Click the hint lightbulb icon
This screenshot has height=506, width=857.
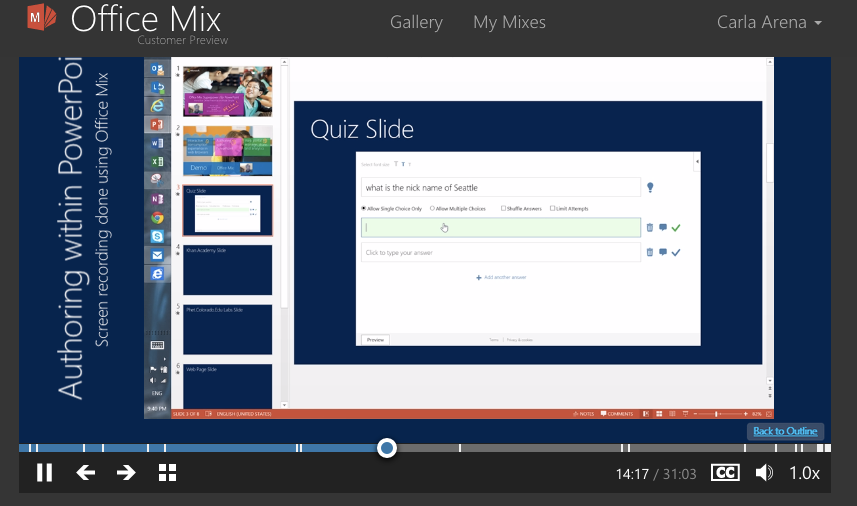(650, 187)
